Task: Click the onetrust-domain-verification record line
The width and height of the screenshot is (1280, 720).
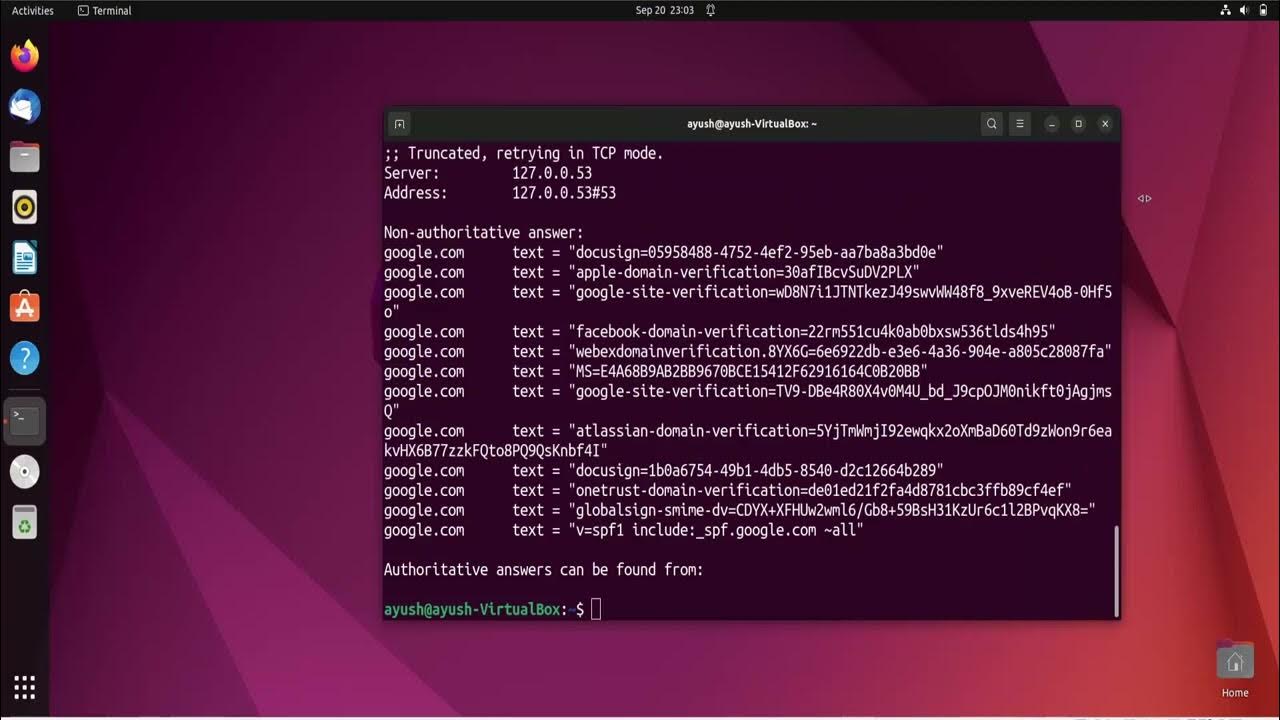Action: point(728,490)
